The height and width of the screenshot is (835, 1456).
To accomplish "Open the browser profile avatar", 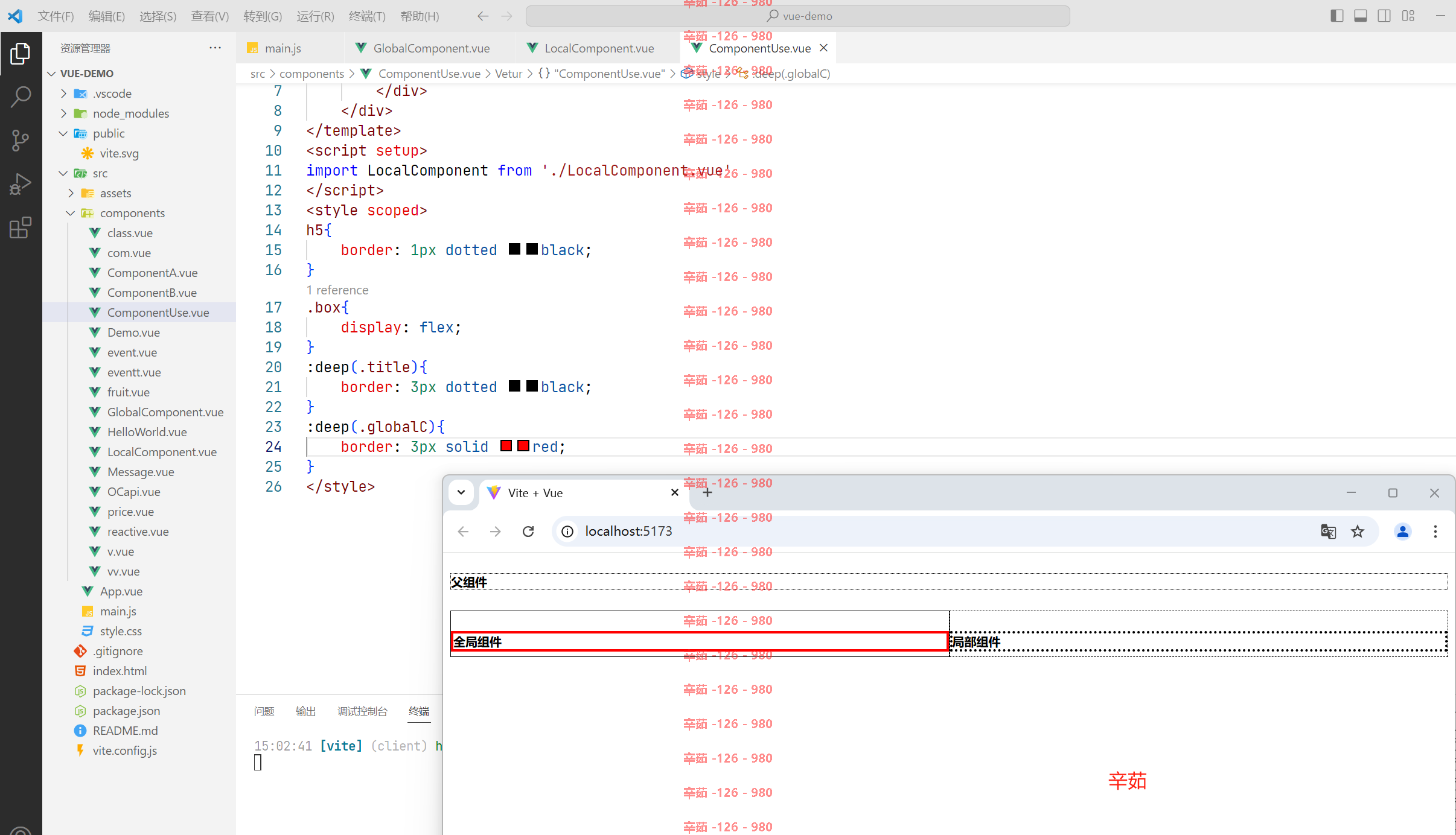I will 1403,531.
